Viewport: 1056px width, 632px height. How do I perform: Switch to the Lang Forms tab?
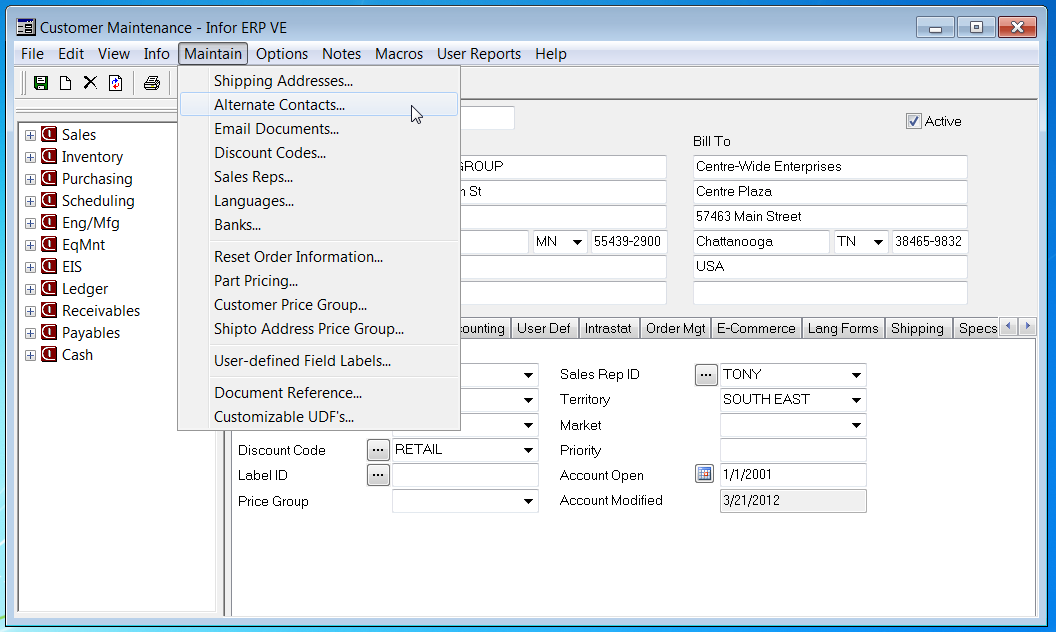(x=843, y=328)
